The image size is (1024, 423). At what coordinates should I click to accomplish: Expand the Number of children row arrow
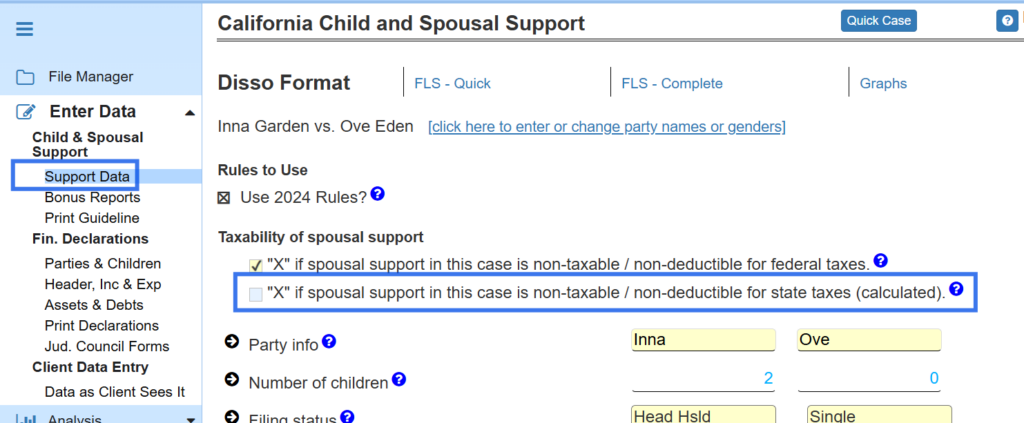[x=231, y=380]
